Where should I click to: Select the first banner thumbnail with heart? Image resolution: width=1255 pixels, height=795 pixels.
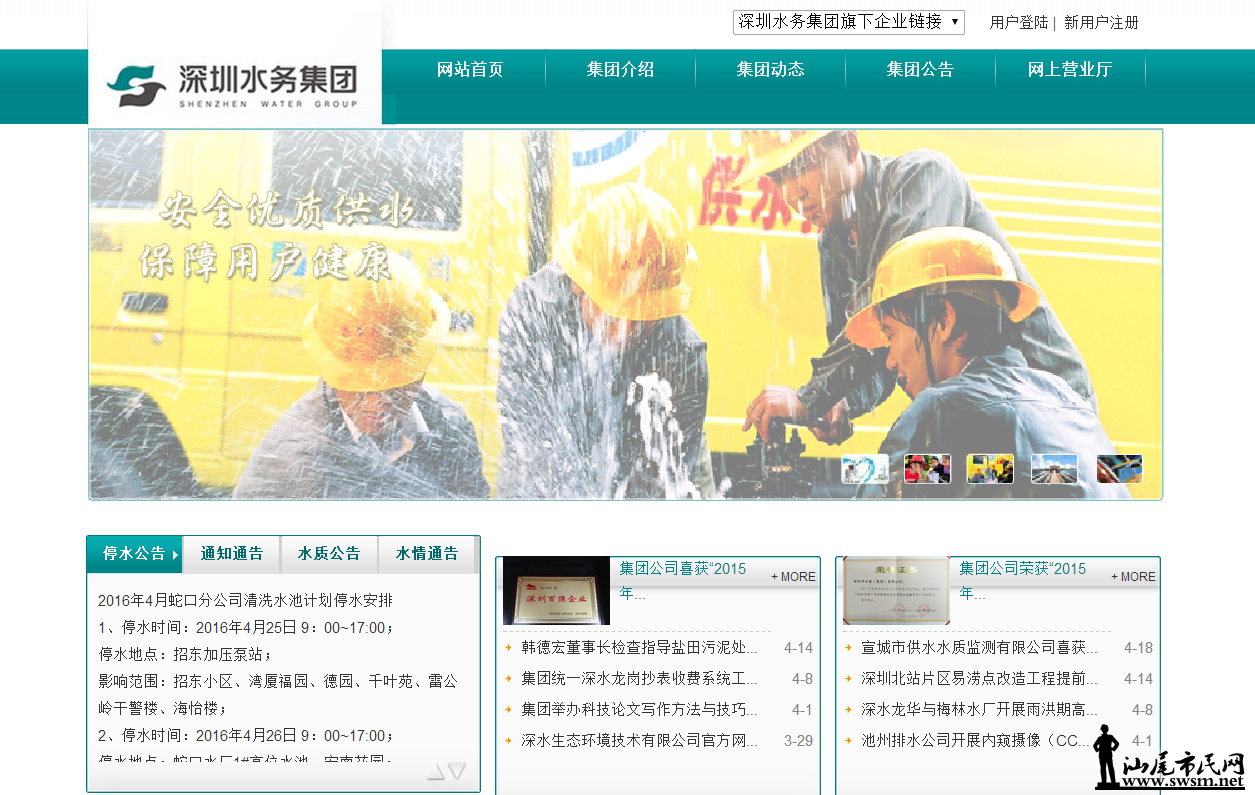click(864, 469)
